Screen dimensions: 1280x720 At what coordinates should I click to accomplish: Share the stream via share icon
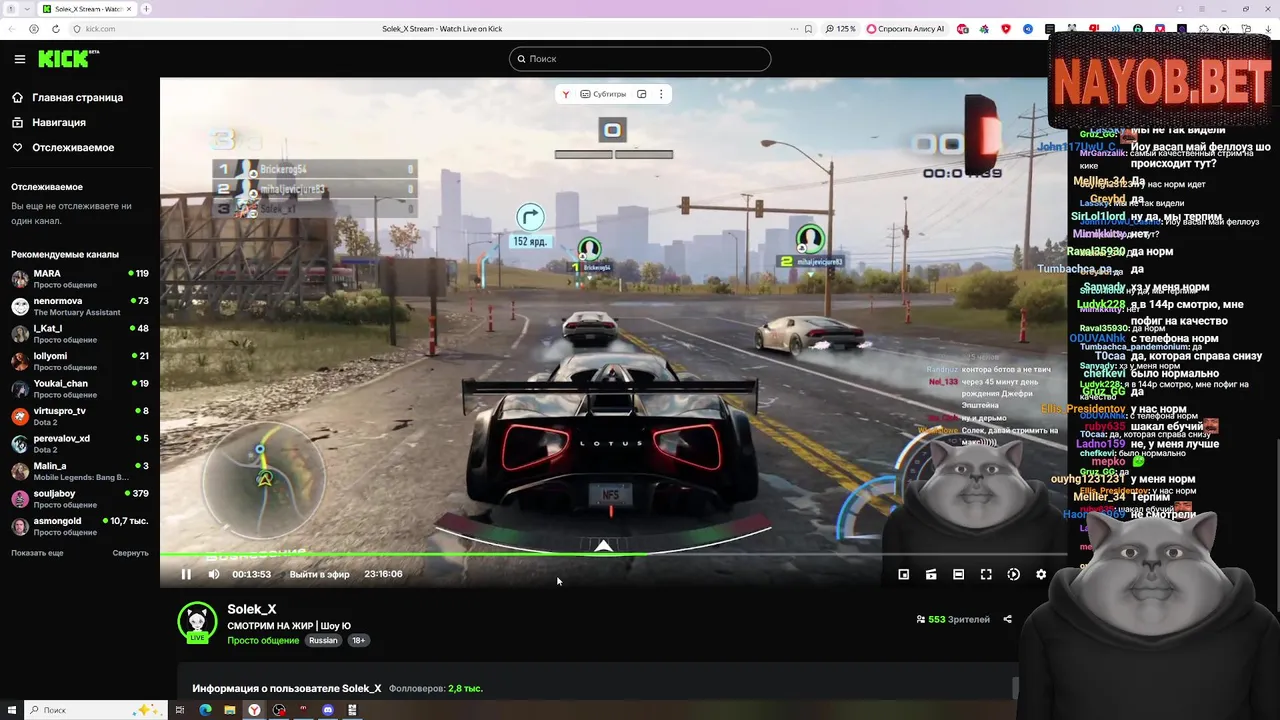pos(1007,619)
